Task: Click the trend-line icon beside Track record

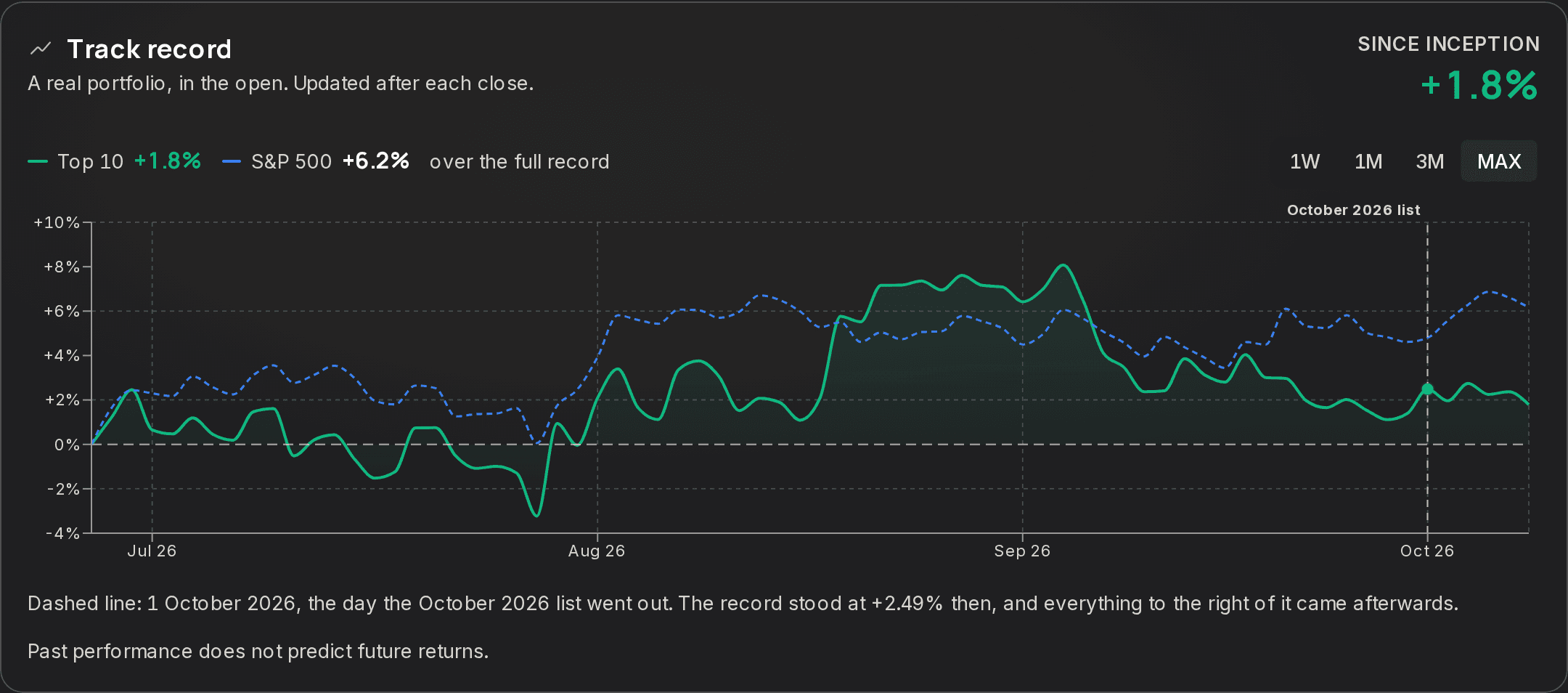Action: click(x=41, y=49)
